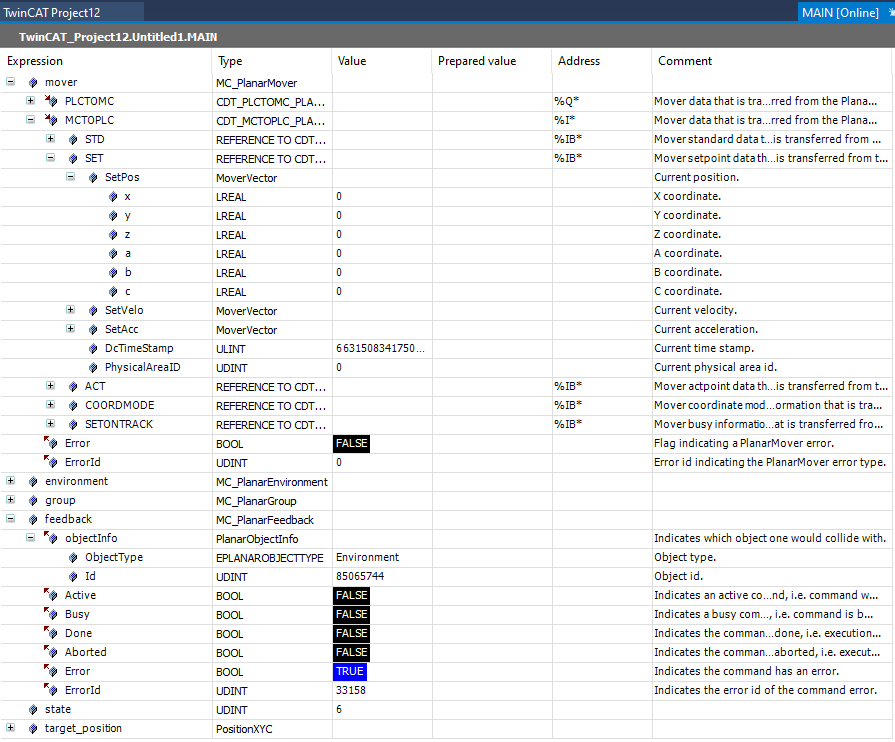Image resolution: width=895 pixels, height=742 pixels.
Task: Expand the COORDMODE node
Action: (x=50, y=404)
